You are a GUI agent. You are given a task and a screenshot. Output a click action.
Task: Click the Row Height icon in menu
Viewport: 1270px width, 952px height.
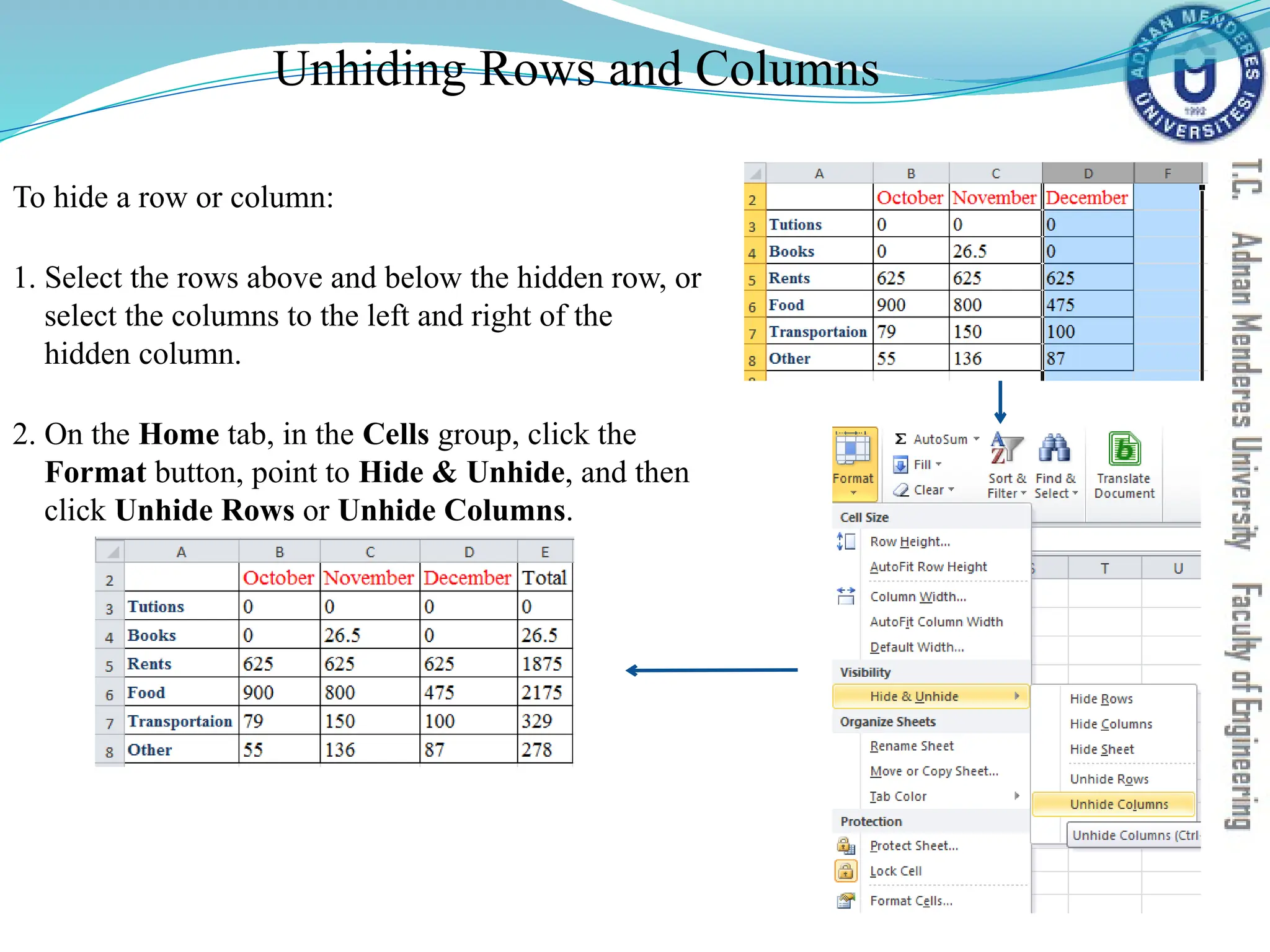[846, 542]
